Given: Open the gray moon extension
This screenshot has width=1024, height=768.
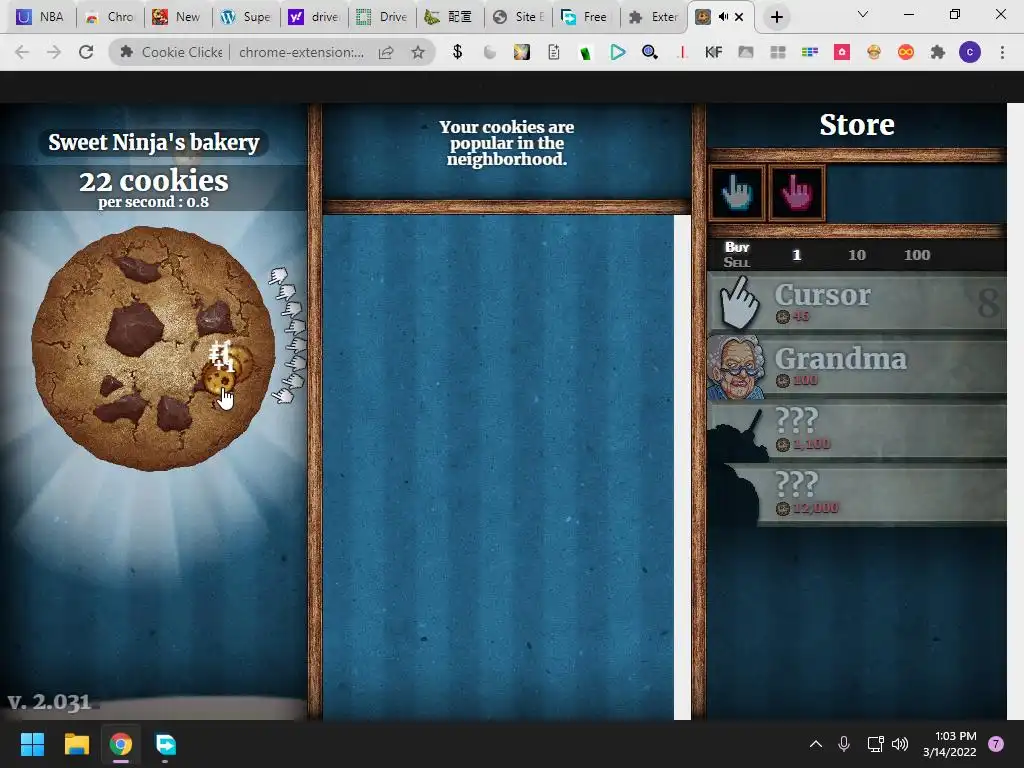Looking at the screenshot, I should point(489,52).
